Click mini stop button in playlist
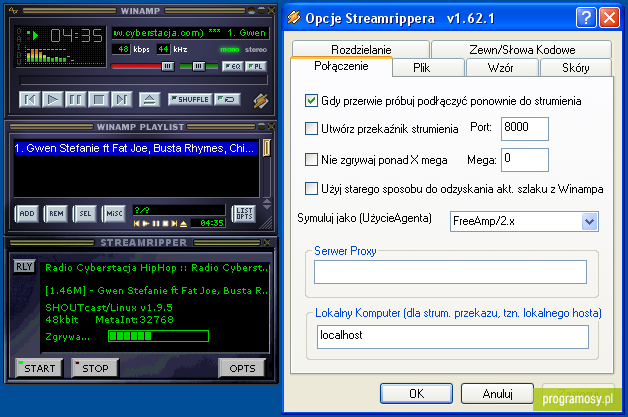This screenshot has width=628, height=417. [x=165, y=224]
